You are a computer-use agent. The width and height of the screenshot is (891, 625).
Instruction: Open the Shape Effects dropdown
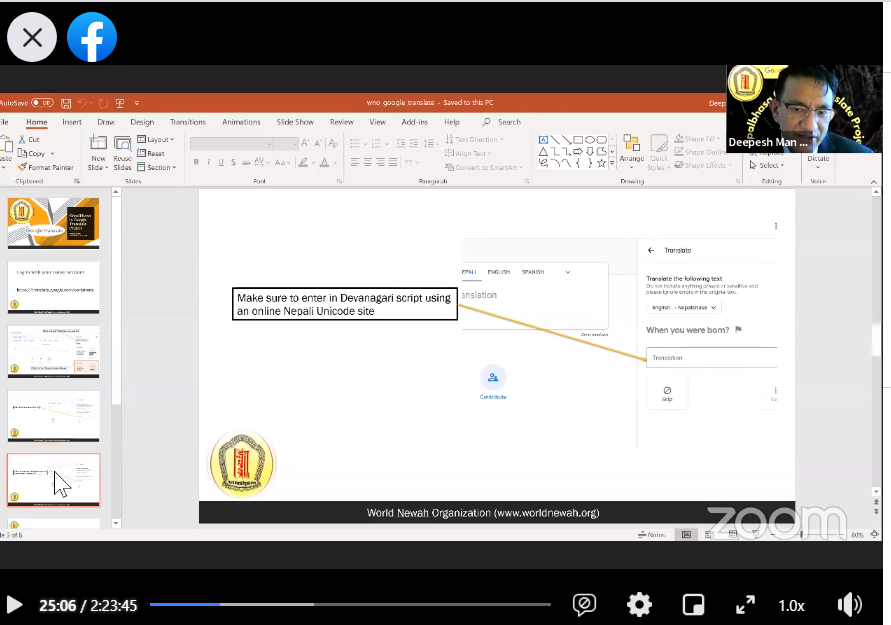tap(703, 165)
